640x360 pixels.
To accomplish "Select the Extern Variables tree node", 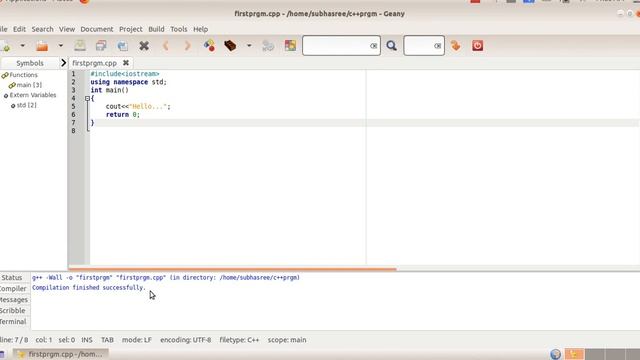I will pos(33,95).
